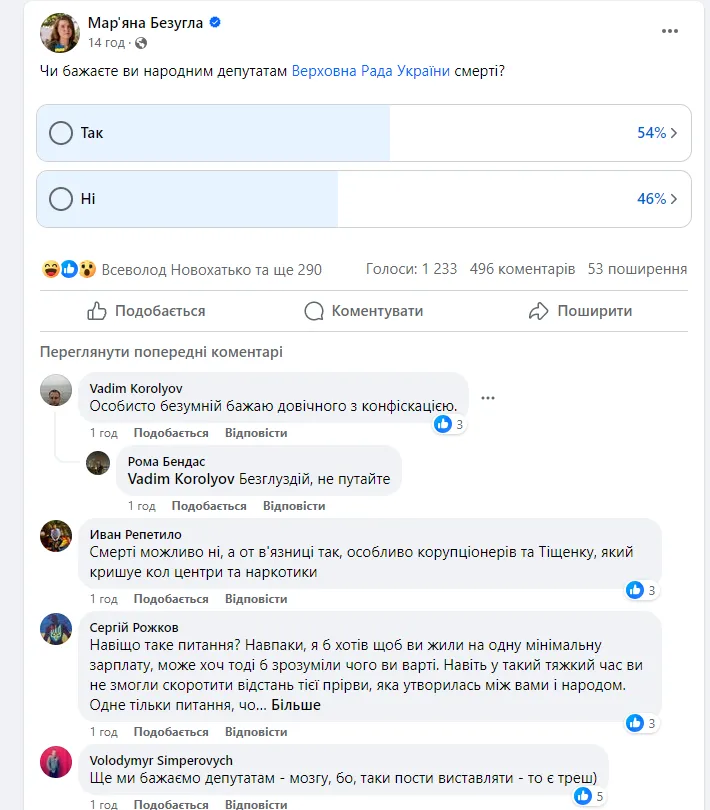Open the reaction emoji summary icons
Viewport: 710px width, 810px height.
(69, 269)
